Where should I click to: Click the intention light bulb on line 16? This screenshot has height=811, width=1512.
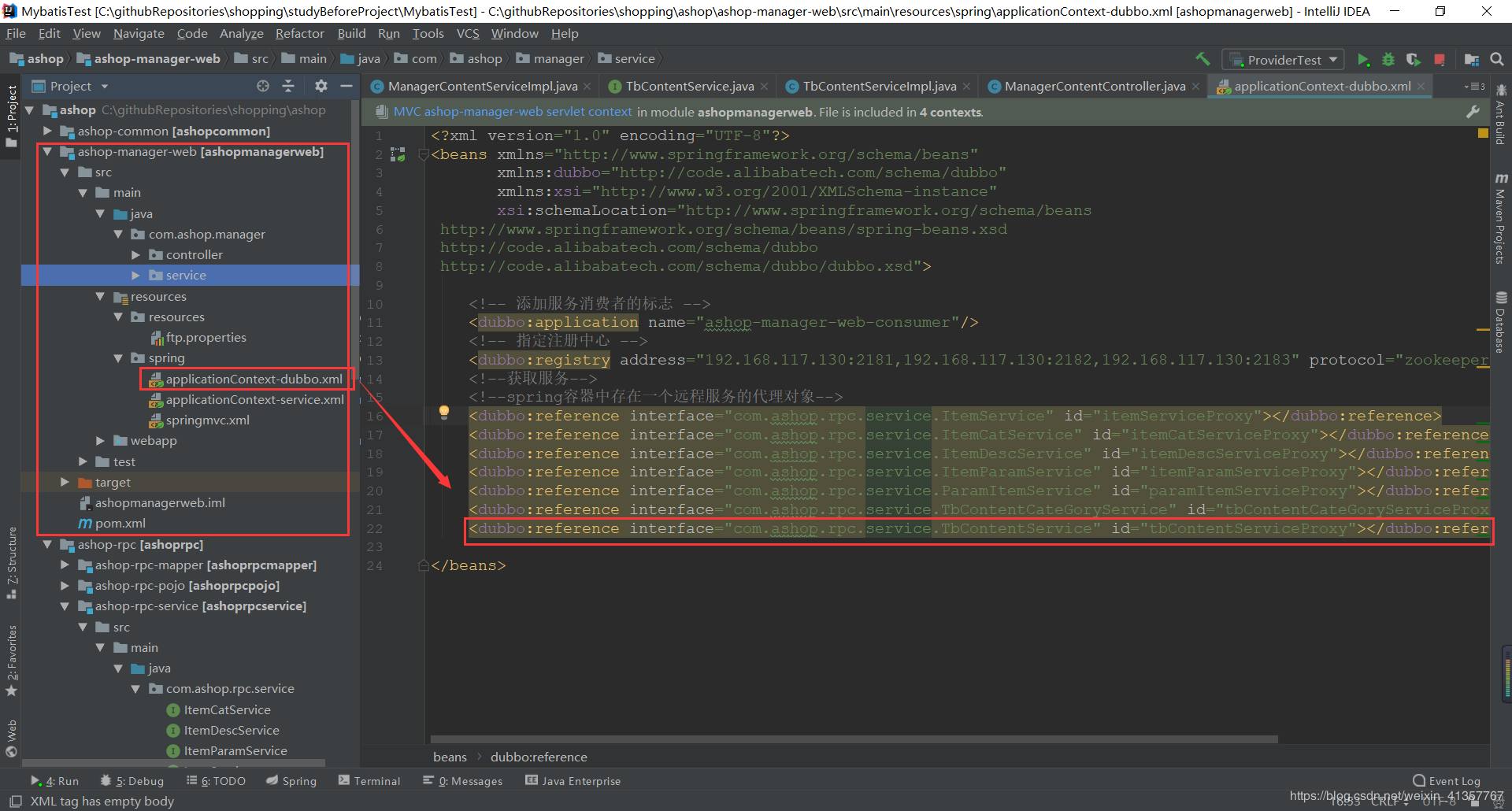444,412
